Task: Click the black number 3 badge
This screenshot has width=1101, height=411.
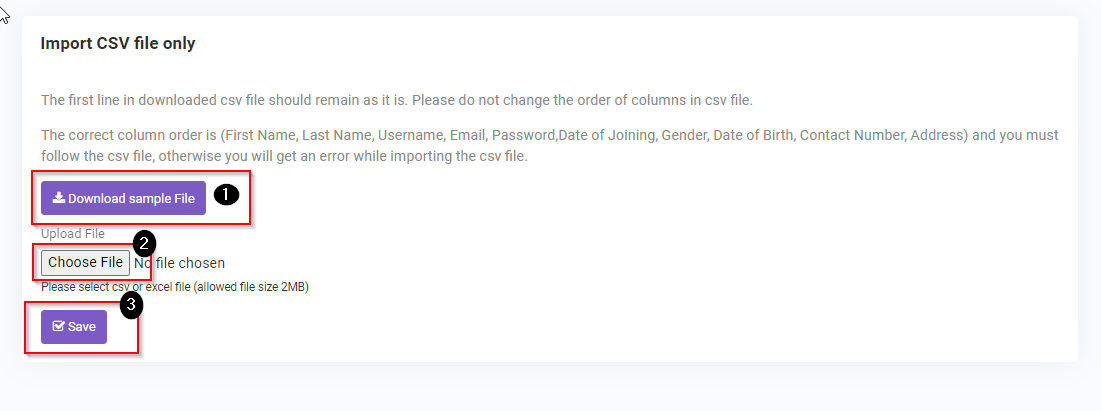Action: 131,304
